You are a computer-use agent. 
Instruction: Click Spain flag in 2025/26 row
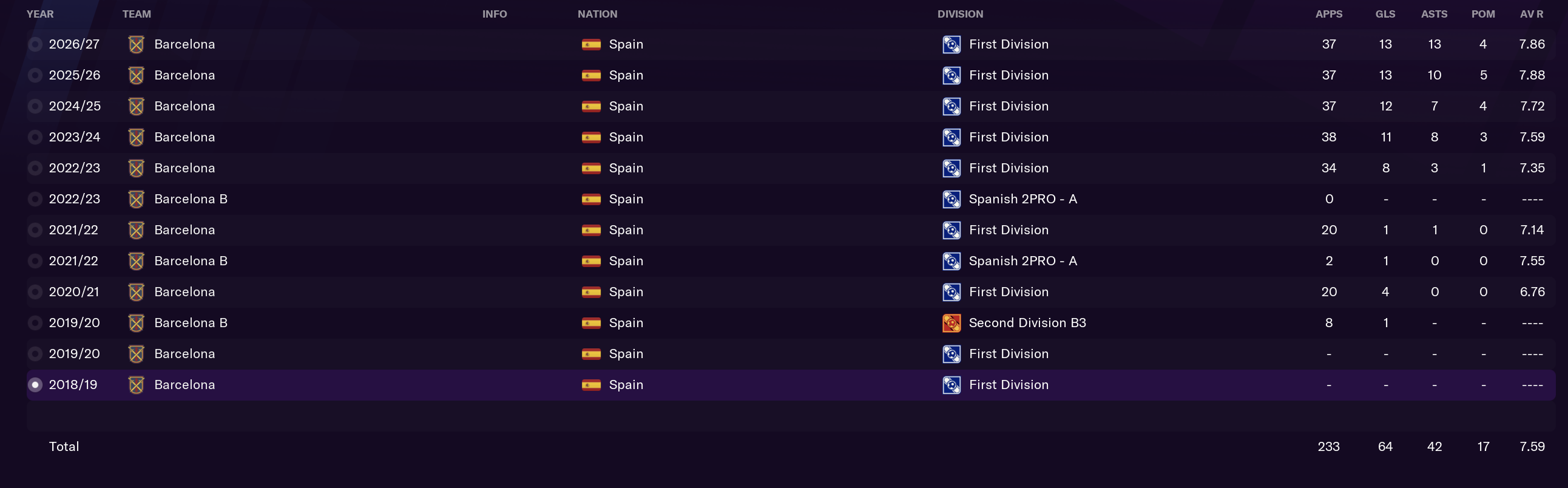(x=591, y=75)
